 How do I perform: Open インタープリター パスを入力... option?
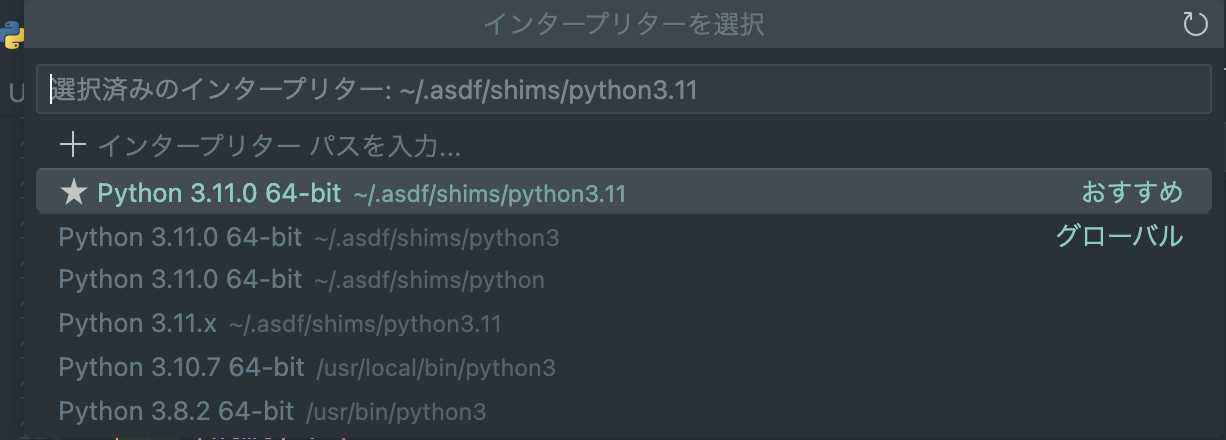coord(279,146)
